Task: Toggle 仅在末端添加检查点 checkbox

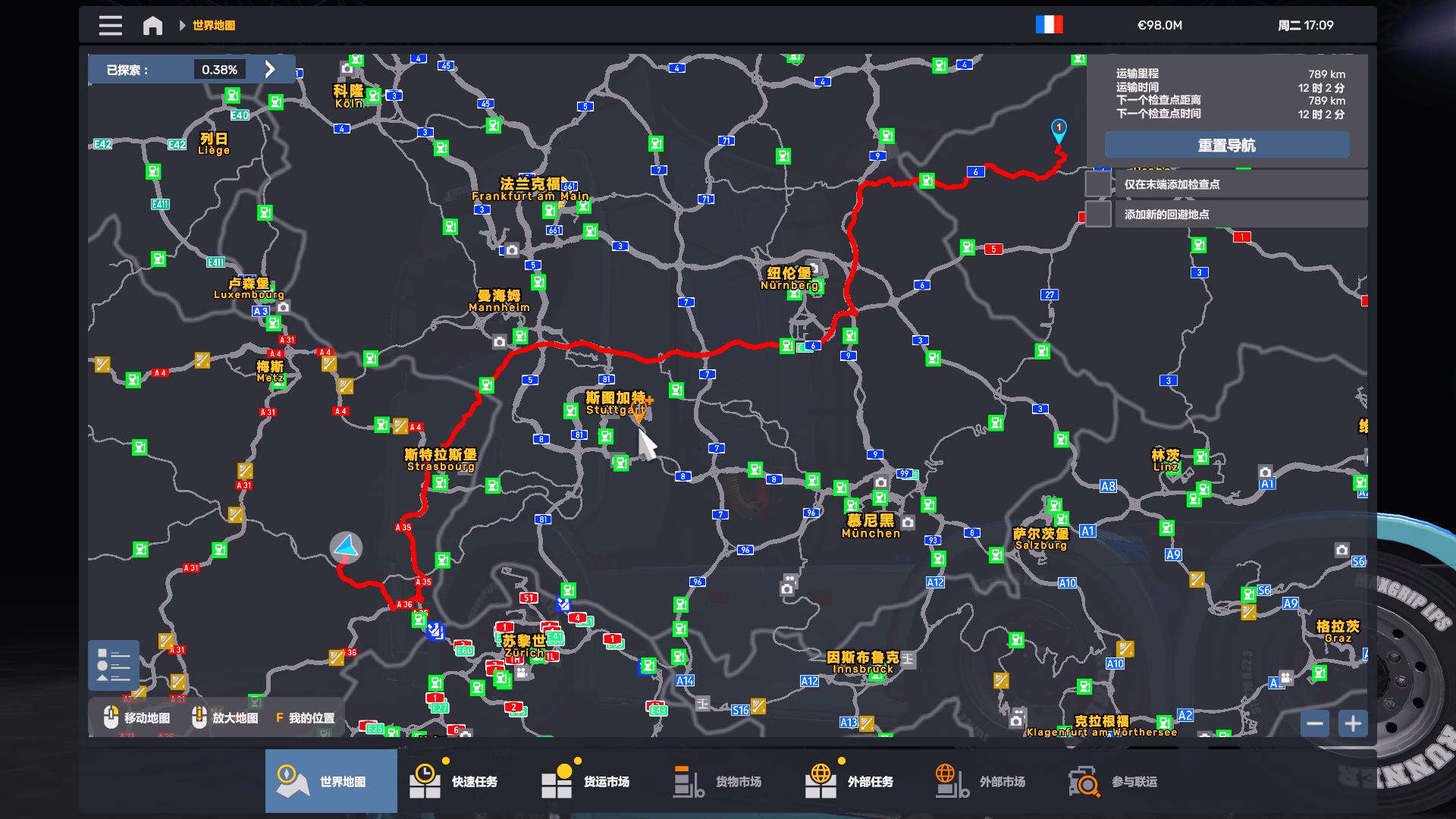Action: point(1098,184)
